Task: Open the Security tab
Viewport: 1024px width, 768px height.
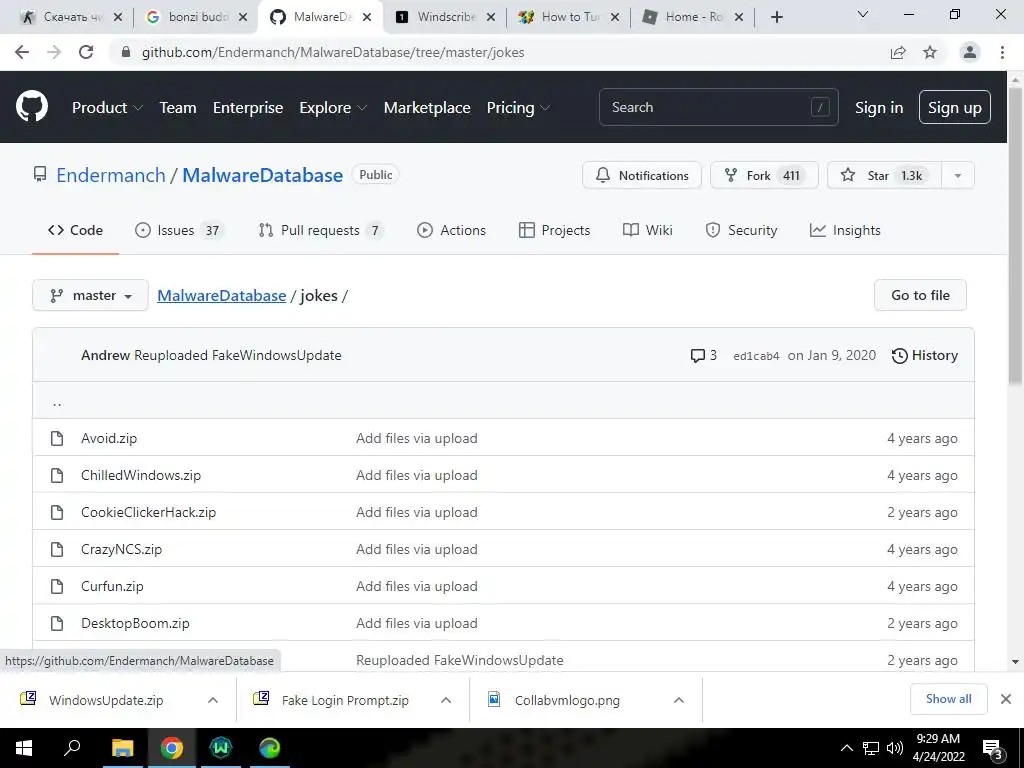Action: [x=741, y=230]
